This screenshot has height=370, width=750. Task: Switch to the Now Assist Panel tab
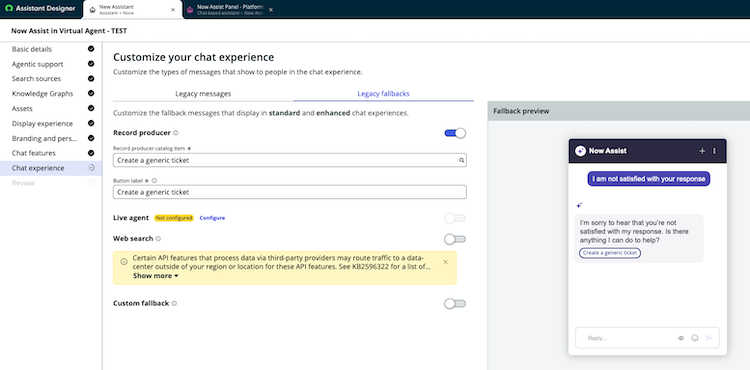pyautogui.click(x=230, y=10)
